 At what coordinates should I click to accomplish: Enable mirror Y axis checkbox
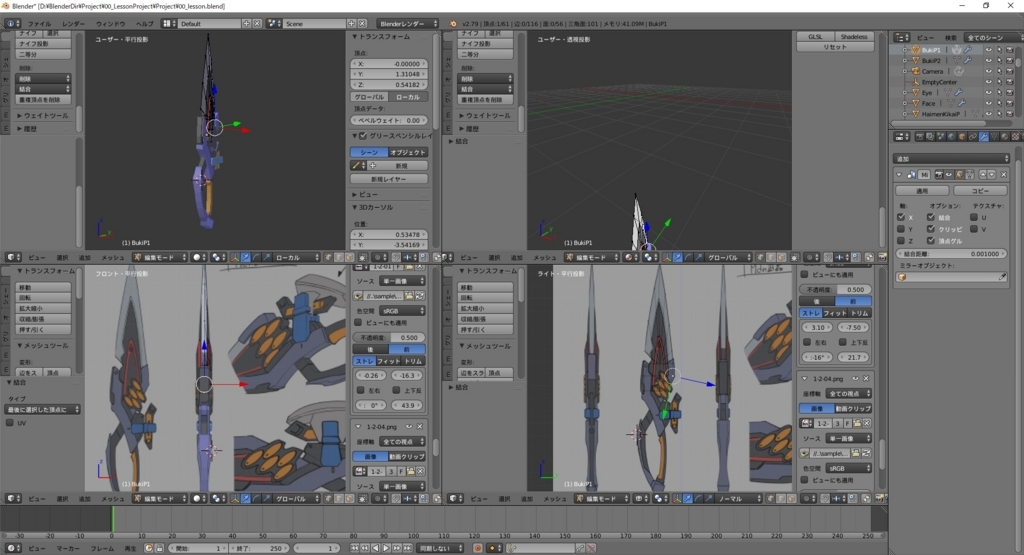(901, 229)
